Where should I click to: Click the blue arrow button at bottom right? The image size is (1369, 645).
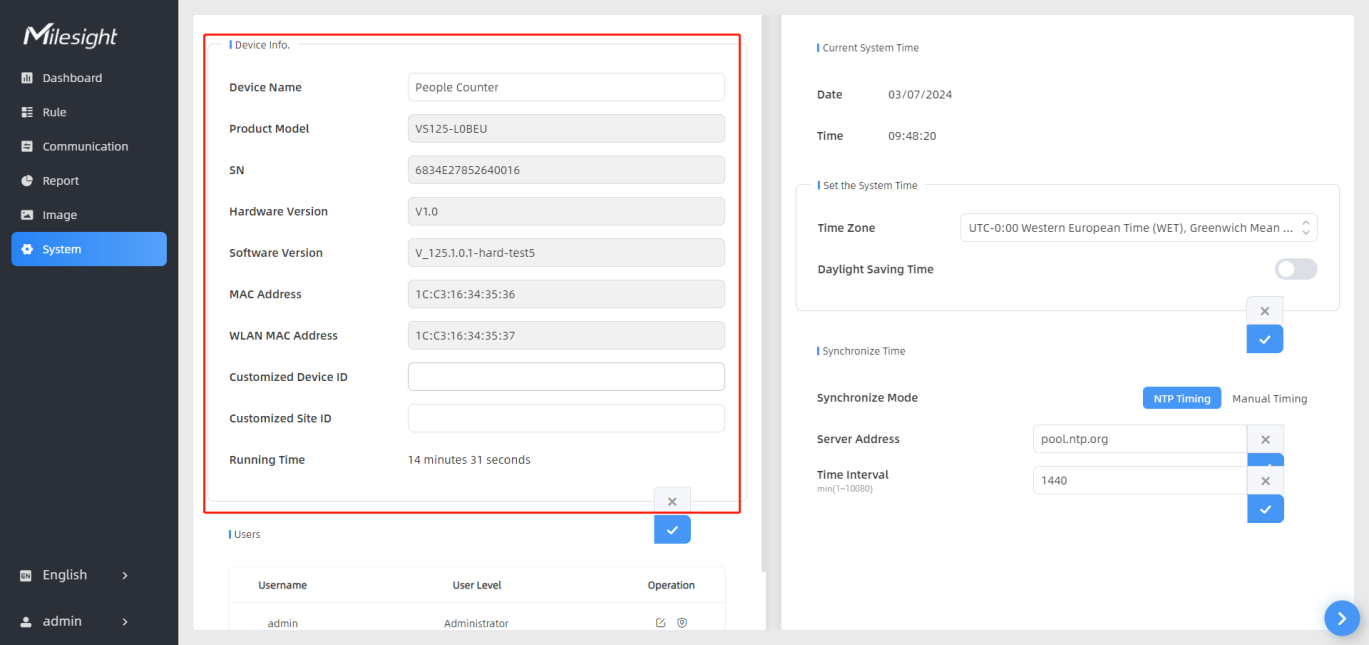pyautogui.click(x=1341, y=618)
